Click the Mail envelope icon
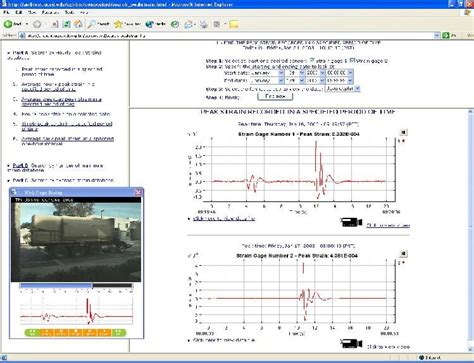The image size is (474, 363). coord(189,24)
